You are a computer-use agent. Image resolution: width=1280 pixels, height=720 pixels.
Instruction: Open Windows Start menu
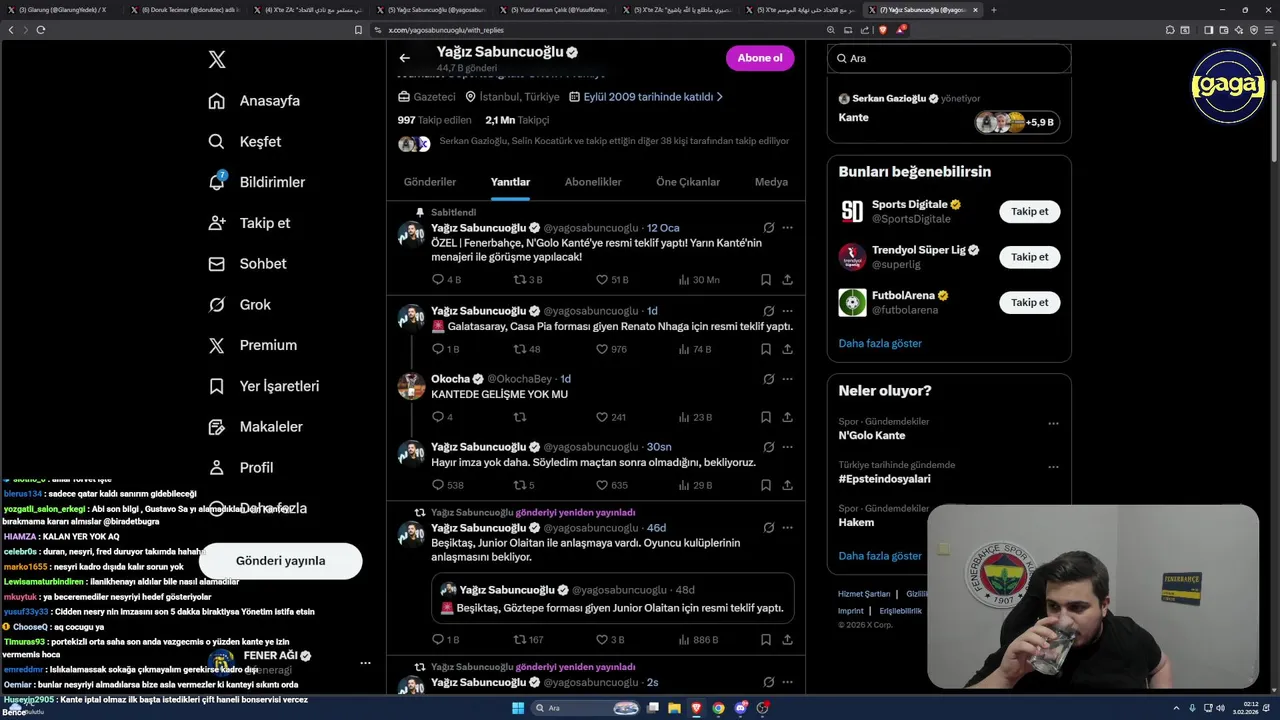coord(518,708)
